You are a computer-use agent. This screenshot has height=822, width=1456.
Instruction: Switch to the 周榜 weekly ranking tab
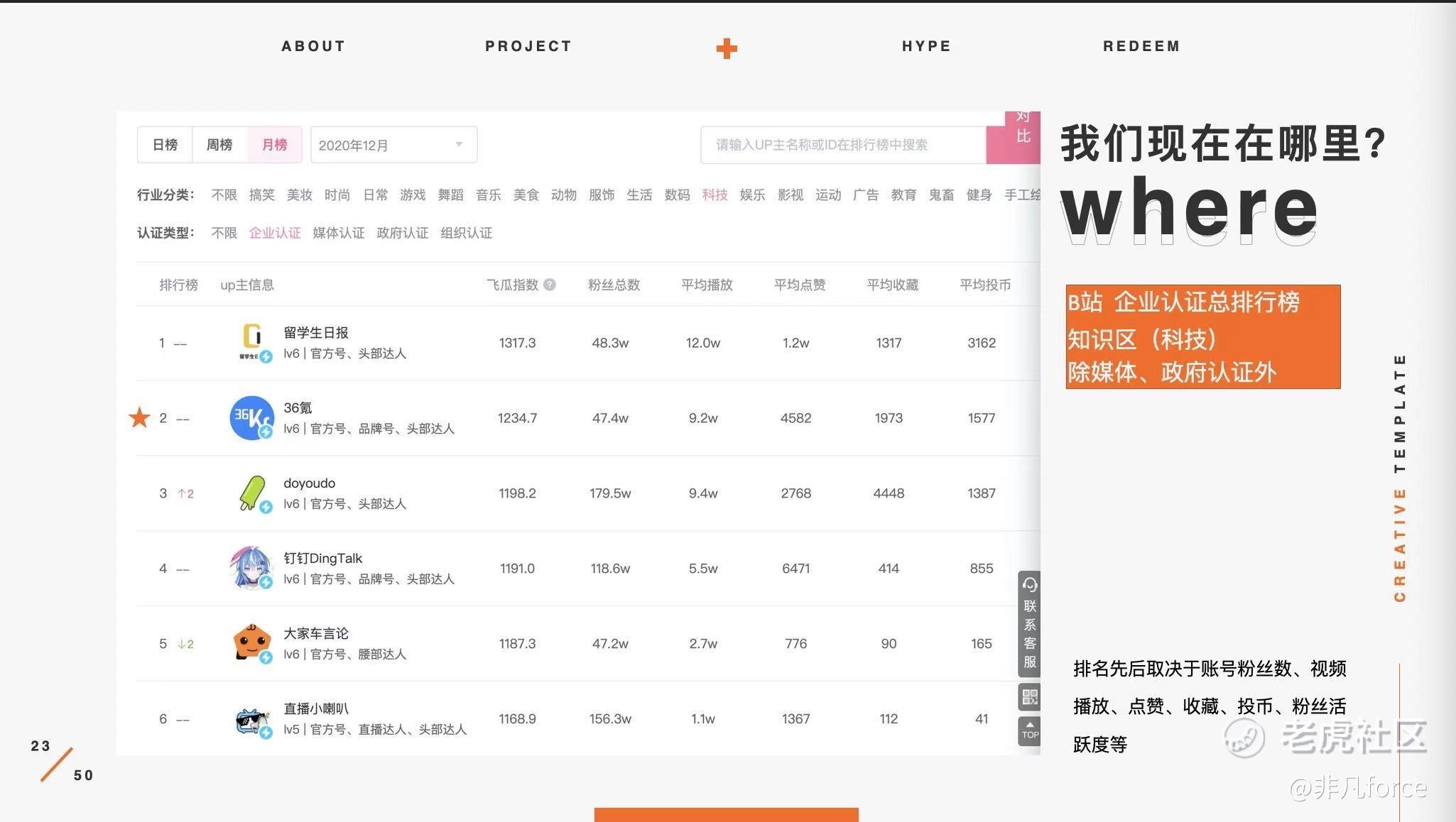pyautogui.click(x=219, y=145)
